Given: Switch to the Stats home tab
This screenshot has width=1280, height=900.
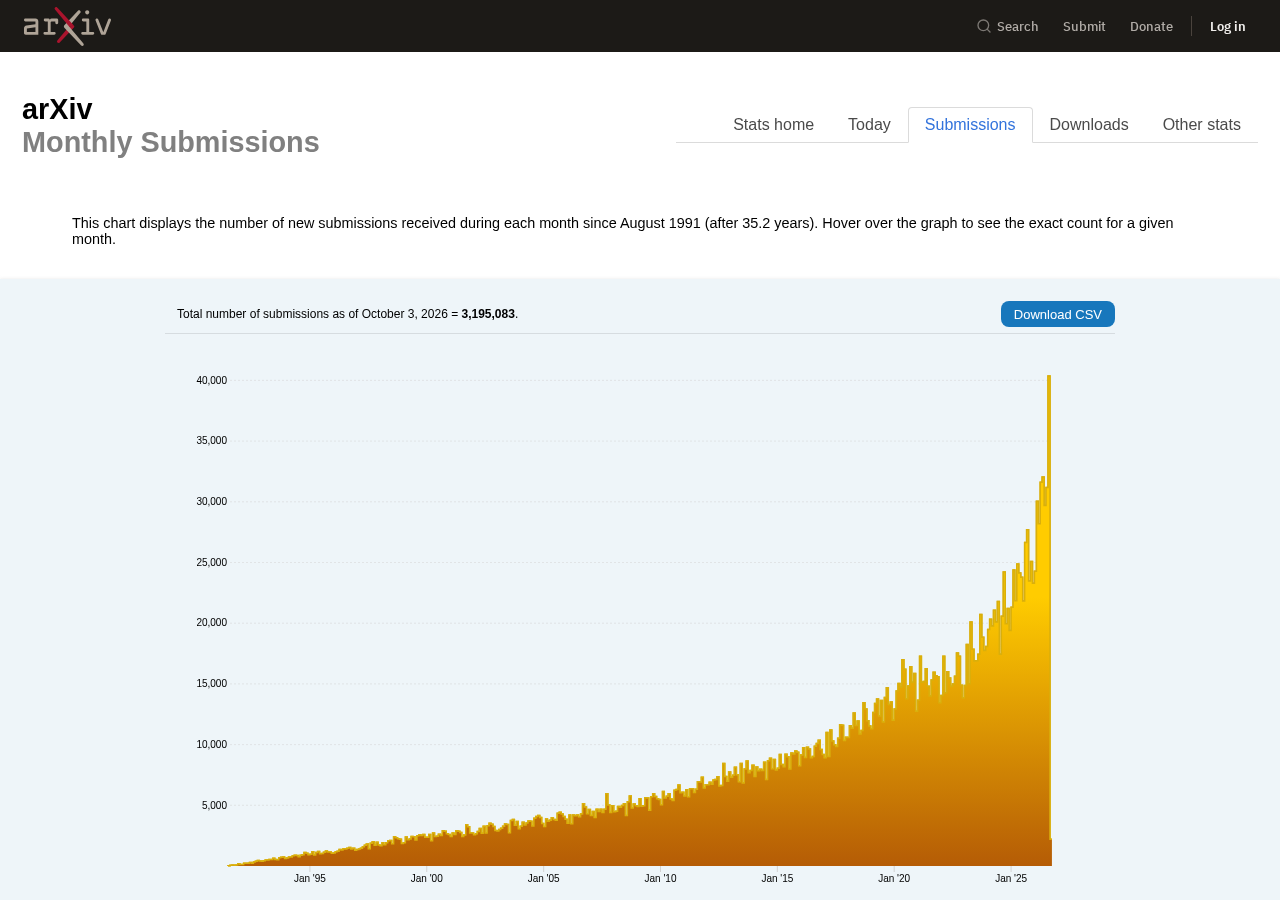Looking at the screenshot, I should tap(773, 125).
